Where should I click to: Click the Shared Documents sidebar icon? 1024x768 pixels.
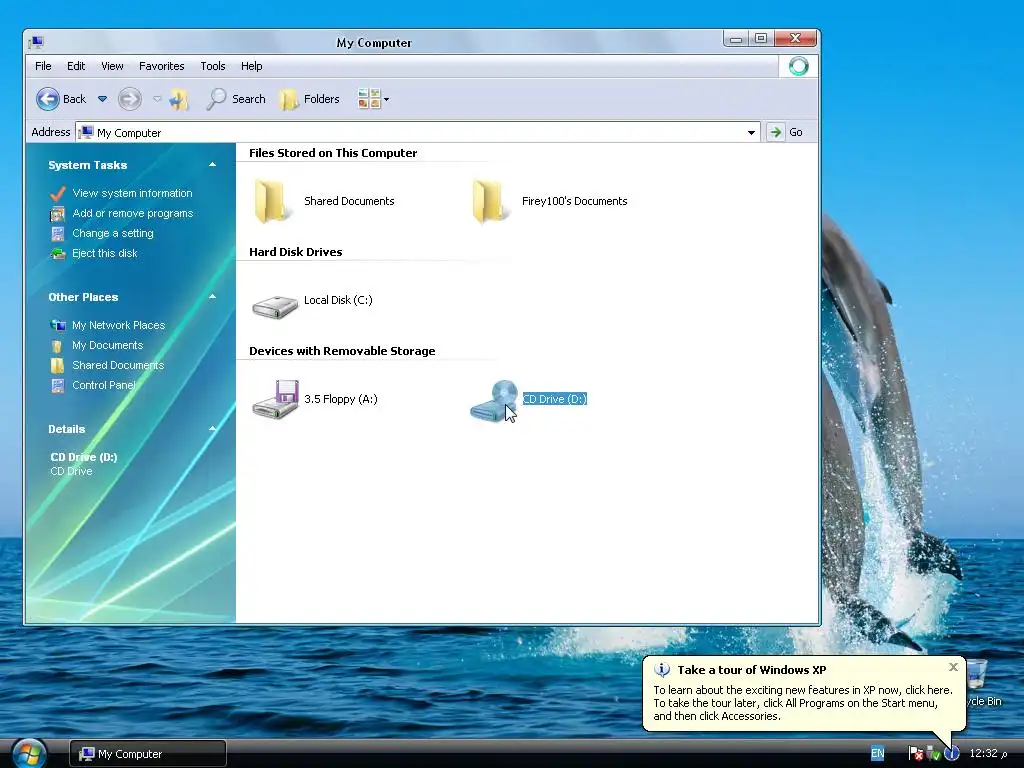[57, 366]
